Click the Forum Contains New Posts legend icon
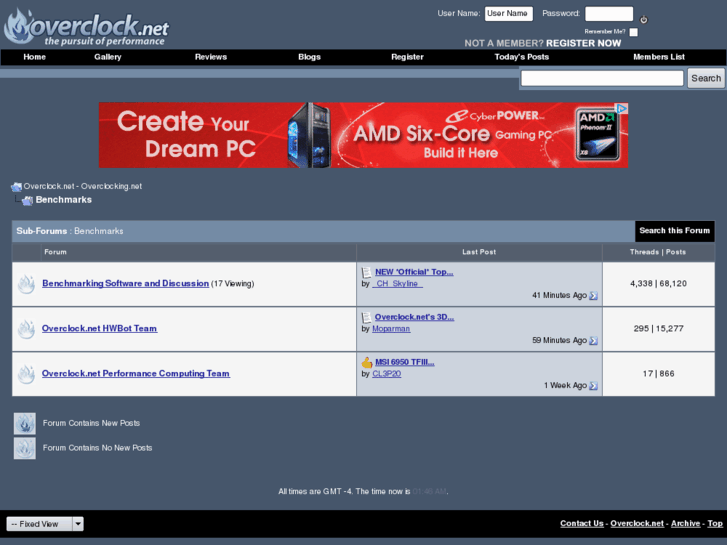 coord(25,423)
